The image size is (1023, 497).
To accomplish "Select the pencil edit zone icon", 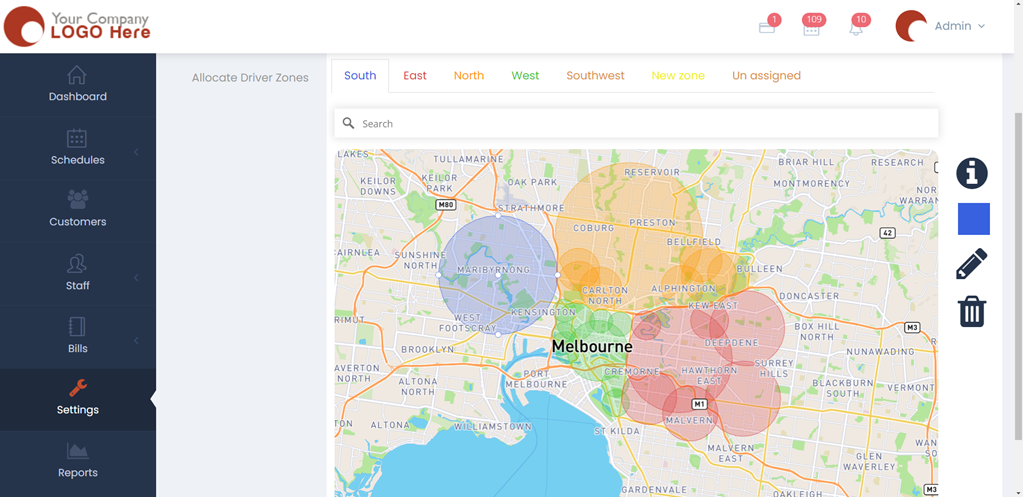I will click(971, 264).
